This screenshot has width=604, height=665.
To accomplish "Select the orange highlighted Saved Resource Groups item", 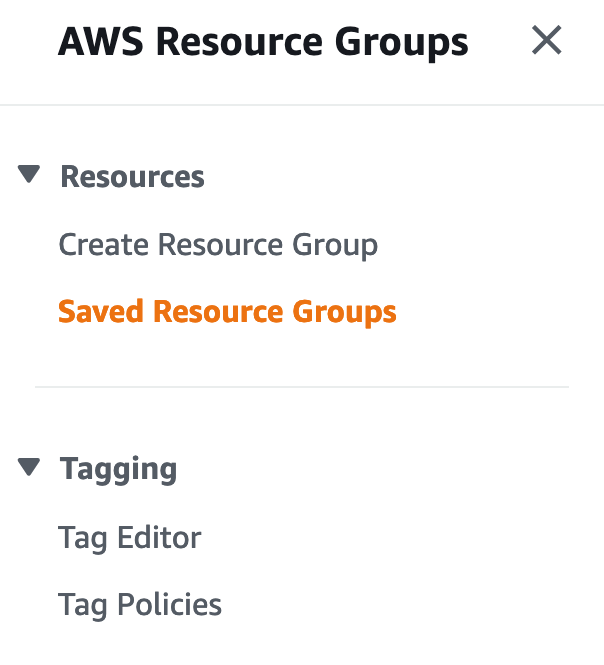I will [x=227, y=312].
